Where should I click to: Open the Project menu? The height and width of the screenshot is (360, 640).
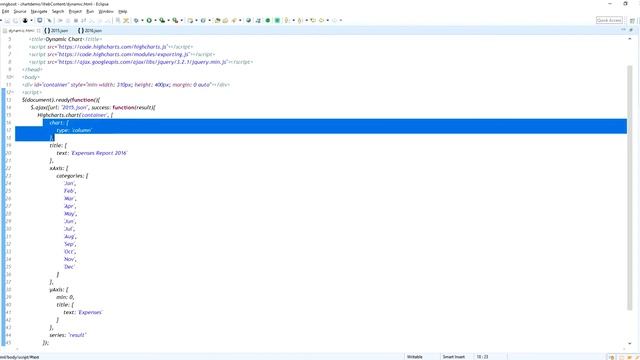click(75, 11)
